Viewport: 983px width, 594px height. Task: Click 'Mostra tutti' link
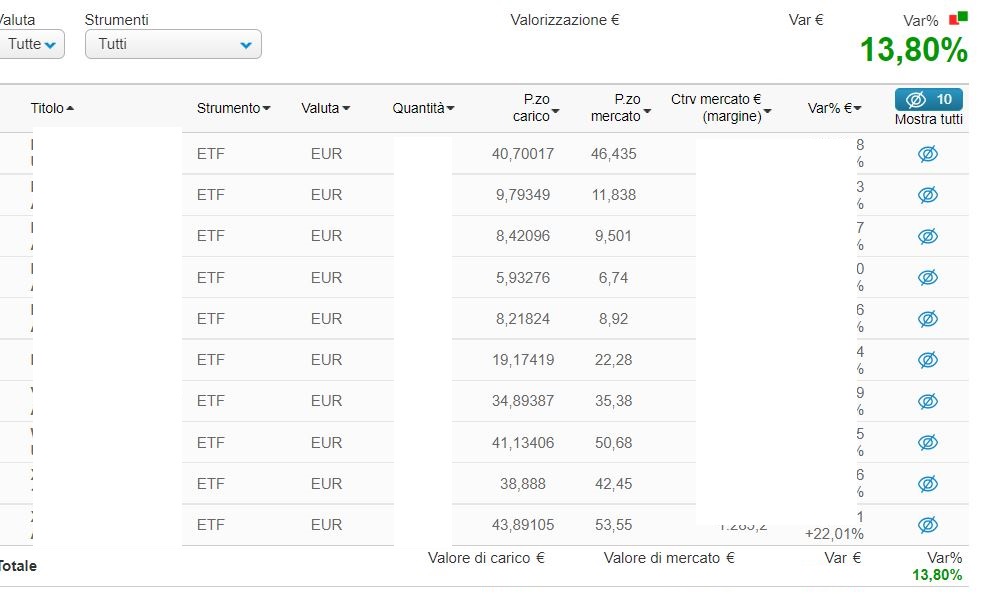928,119
